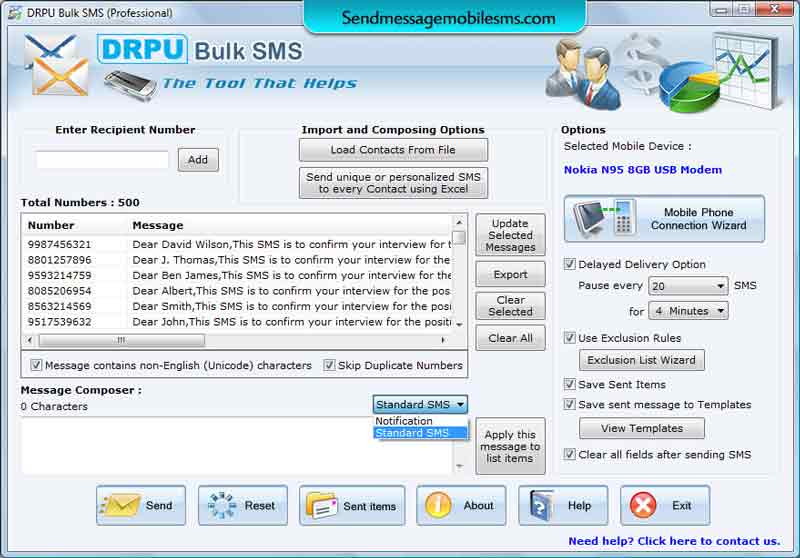The height and width of the screenshot is (558, 800).
Task: Click the horizontal scrollbar thumb of message list
Action: point(121,340)
